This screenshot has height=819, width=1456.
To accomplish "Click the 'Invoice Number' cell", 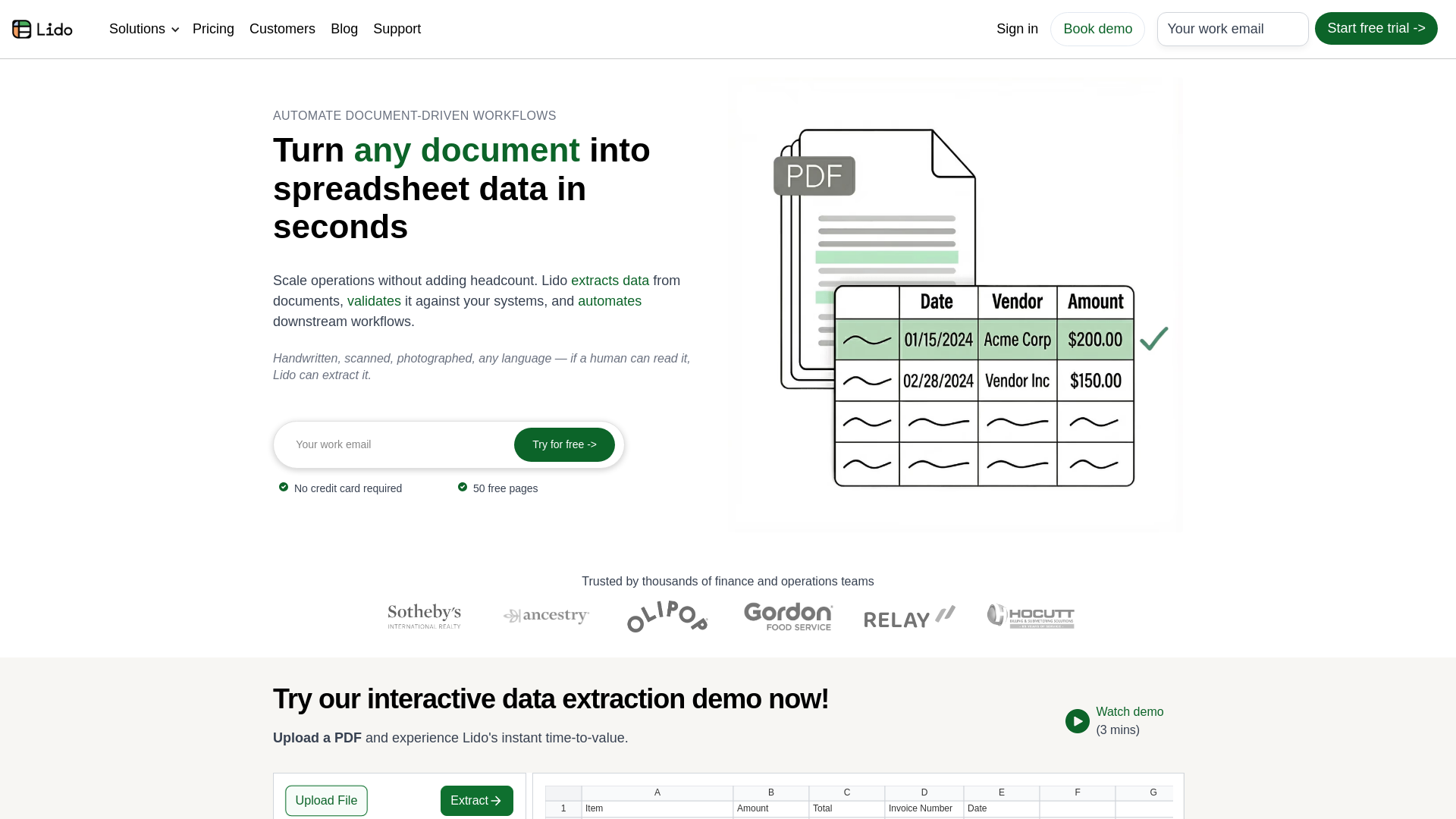I will pyautogui.click(x=924, y=808).
